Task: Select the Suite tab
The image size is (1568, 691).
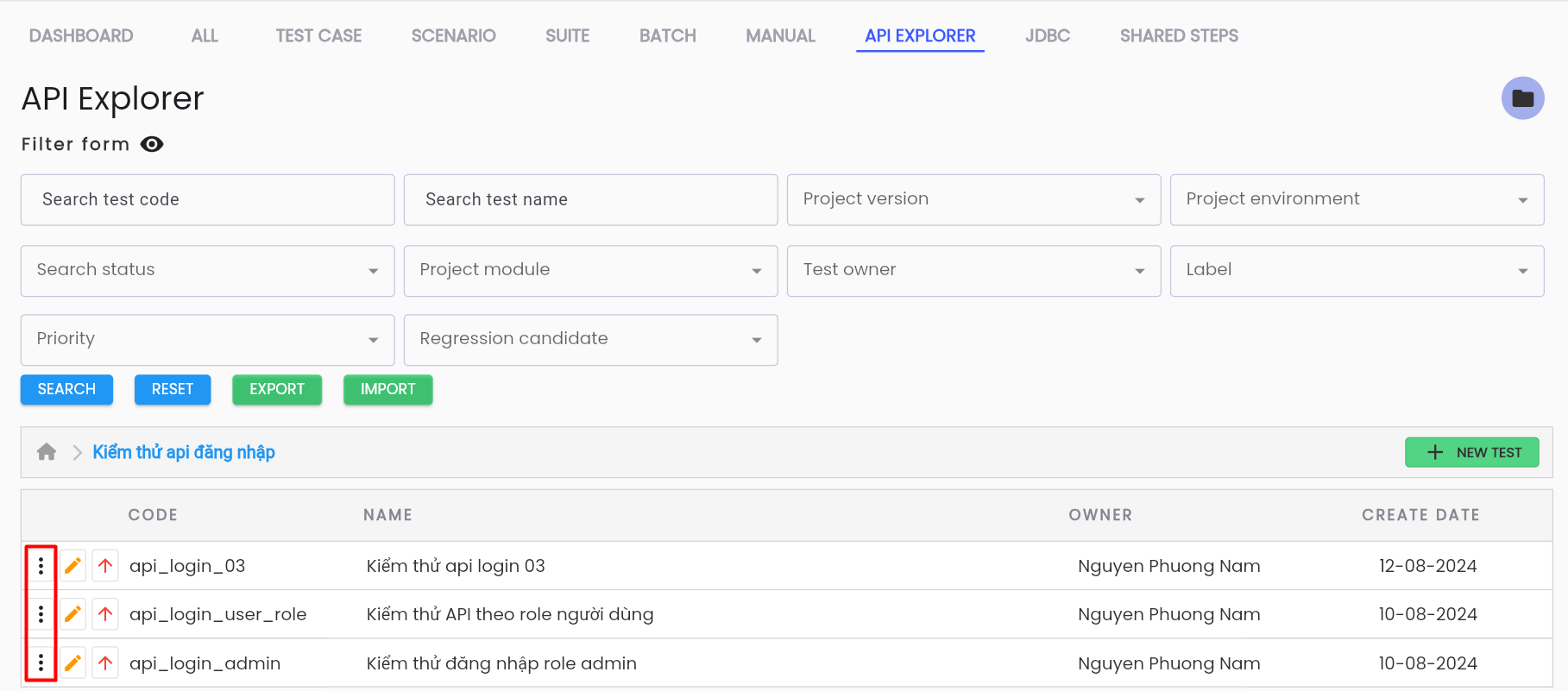Action: [x=567, y=35]
